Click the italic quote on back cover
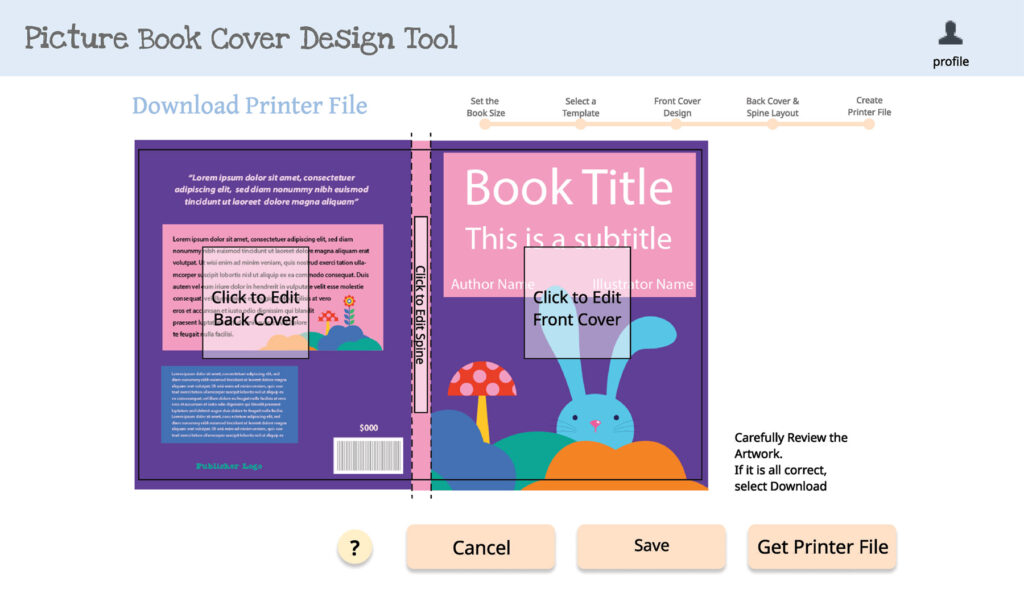The width and height of the screenshot is (1024, 597). point(271,189)
